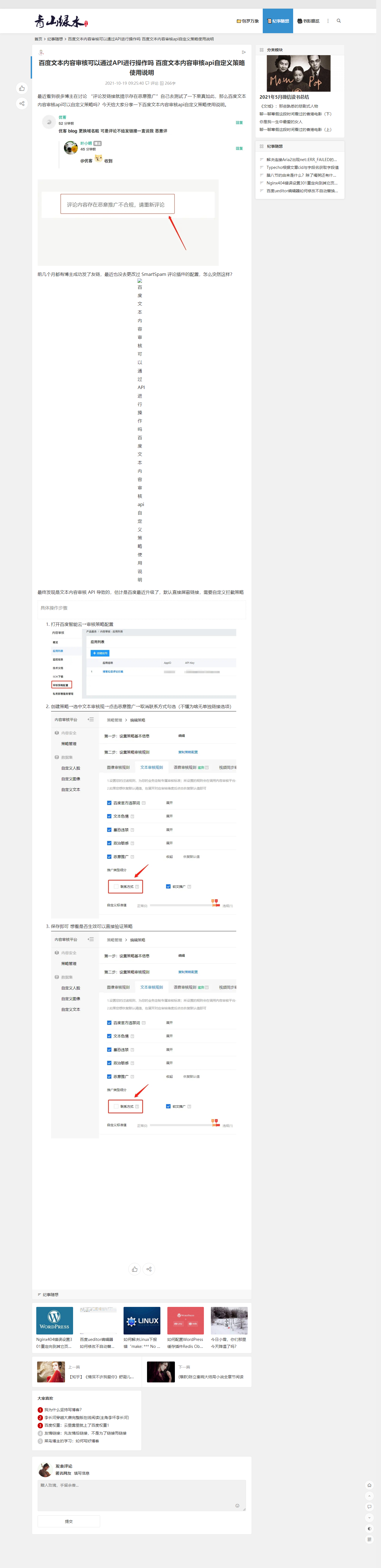The height and width of the screenshot is (1568, 381).
Task: Open the floating QR code icon
Action: pyautogui.click(x=369, y=1539)
